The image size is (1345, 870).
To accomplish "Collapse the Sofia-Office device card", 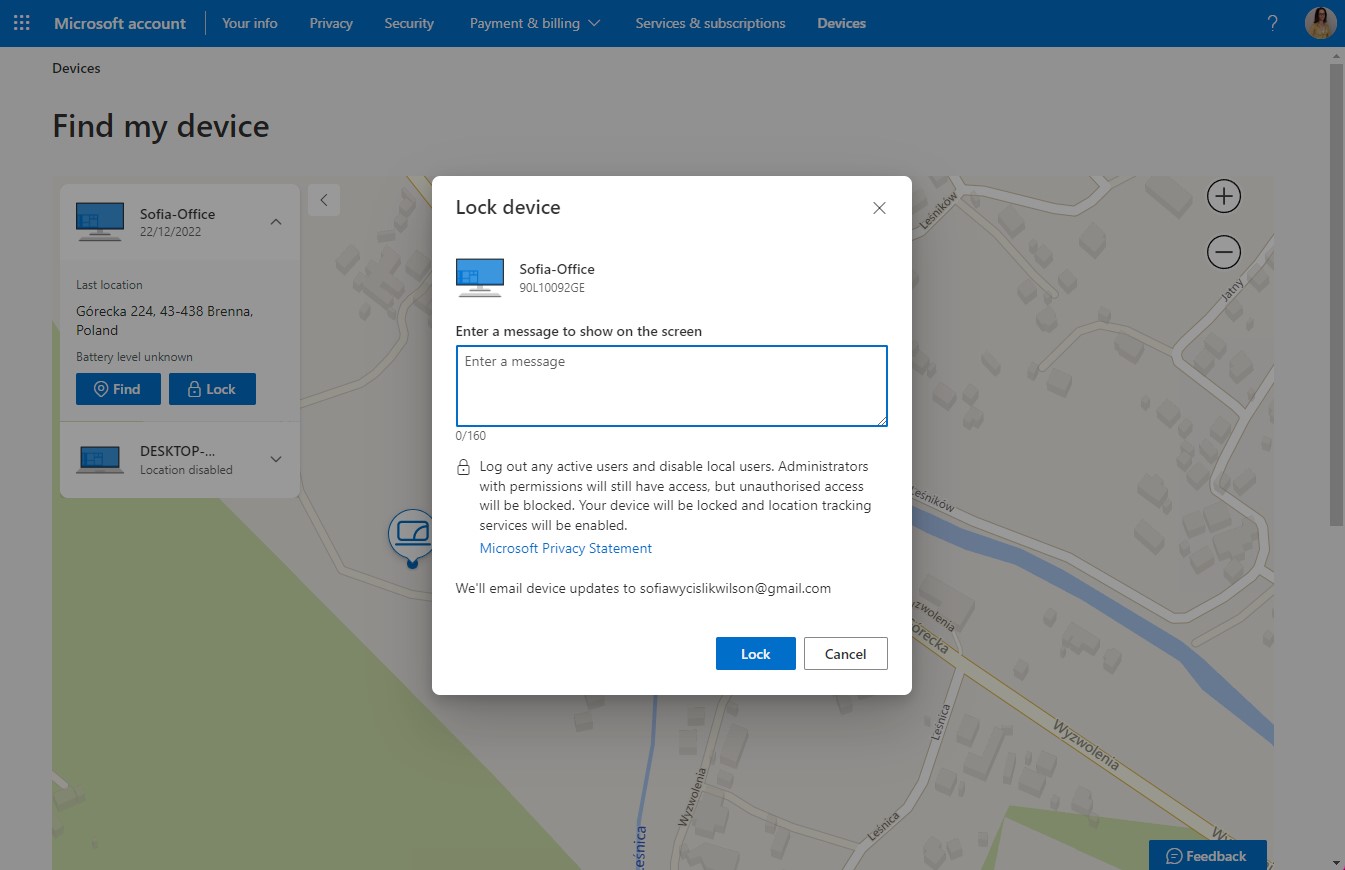I will (276, 222).
